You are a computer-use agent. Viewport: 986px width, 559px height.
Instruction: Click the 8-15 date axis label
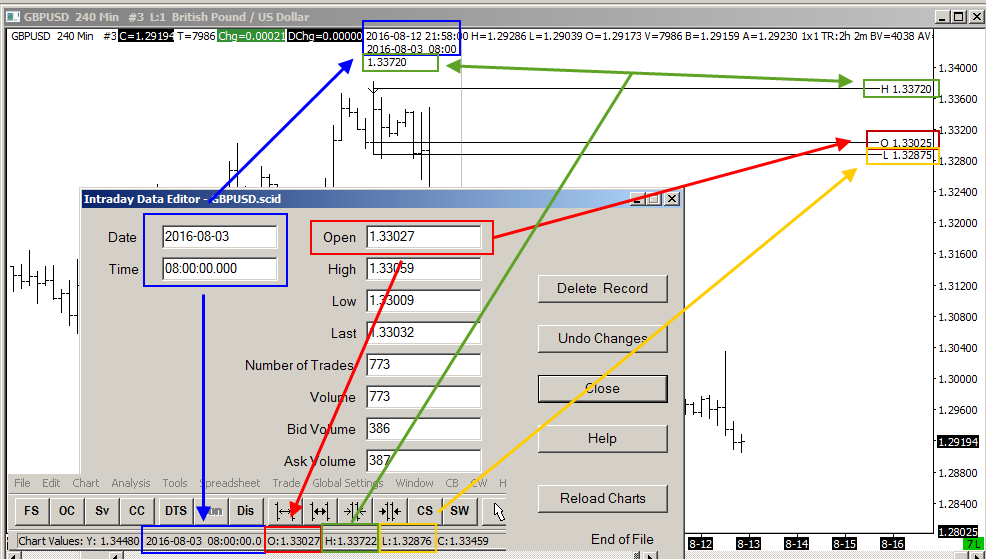point(844,543)
